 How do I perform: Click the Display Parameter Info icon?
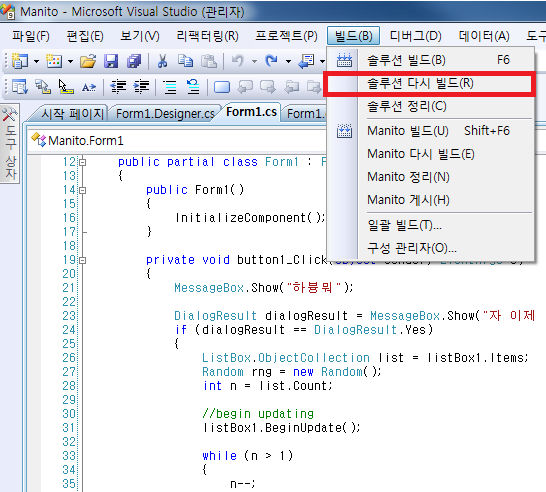click(x=43, y=87)
